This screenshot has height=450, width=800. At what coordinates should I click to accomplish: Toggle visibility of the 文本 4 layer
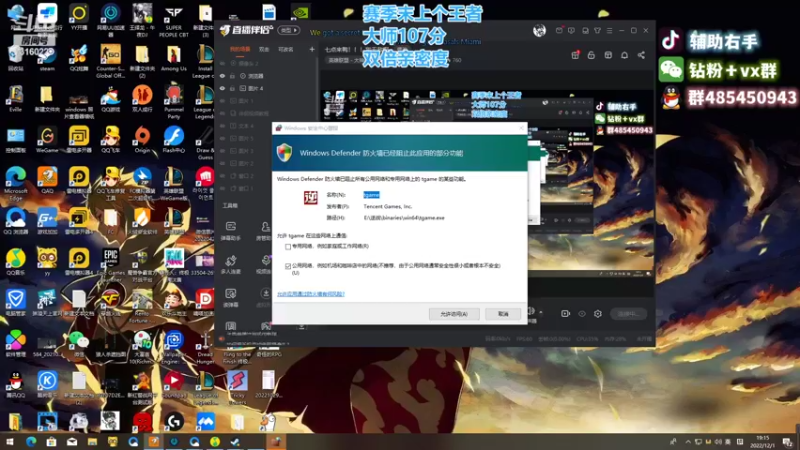(222, 126)
